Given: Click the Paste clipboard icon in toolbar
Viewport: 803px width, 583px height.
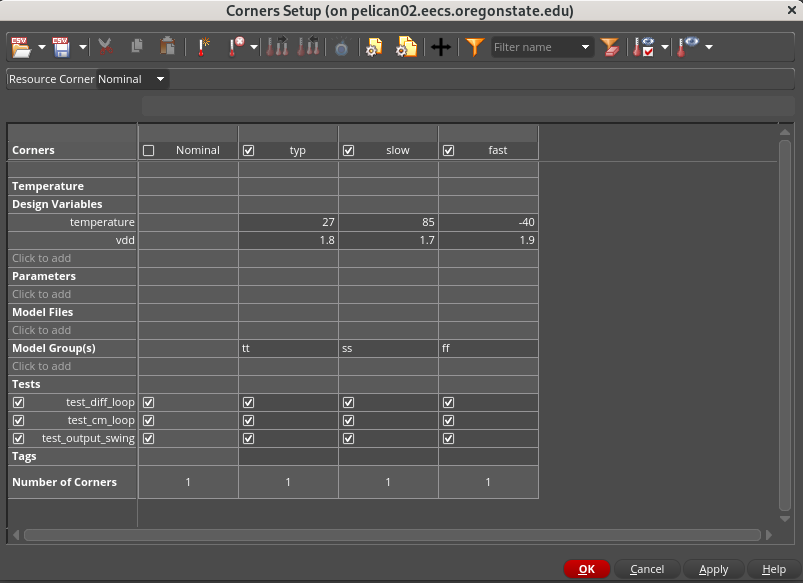Looking at the screenshot, I should coord(168,47).
